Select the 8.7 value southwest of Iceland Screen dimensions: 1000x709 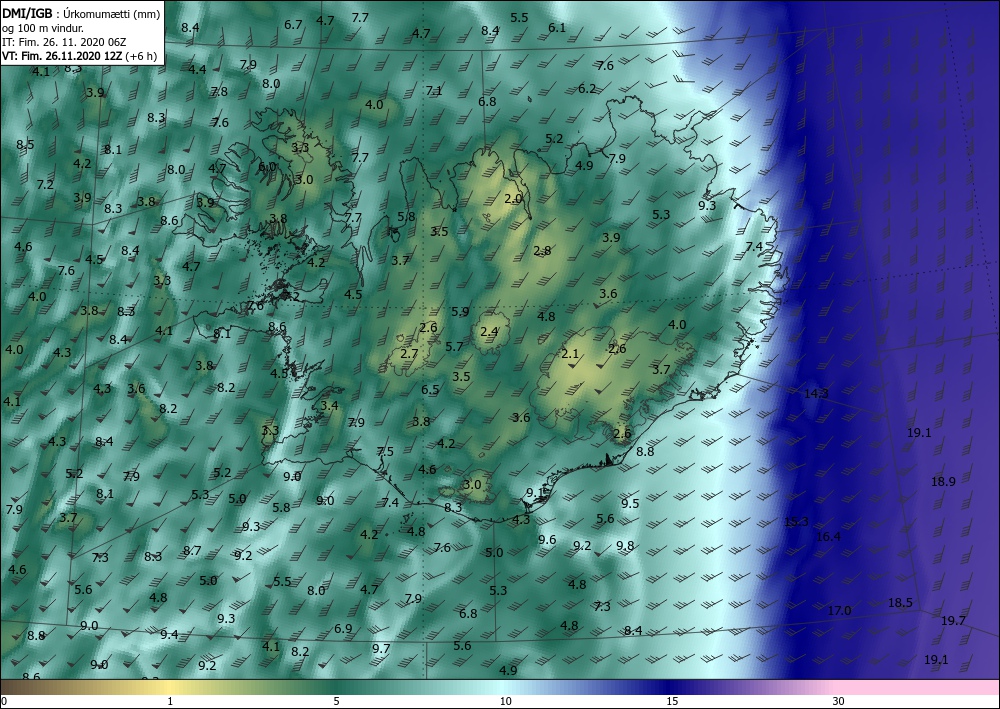192,551
